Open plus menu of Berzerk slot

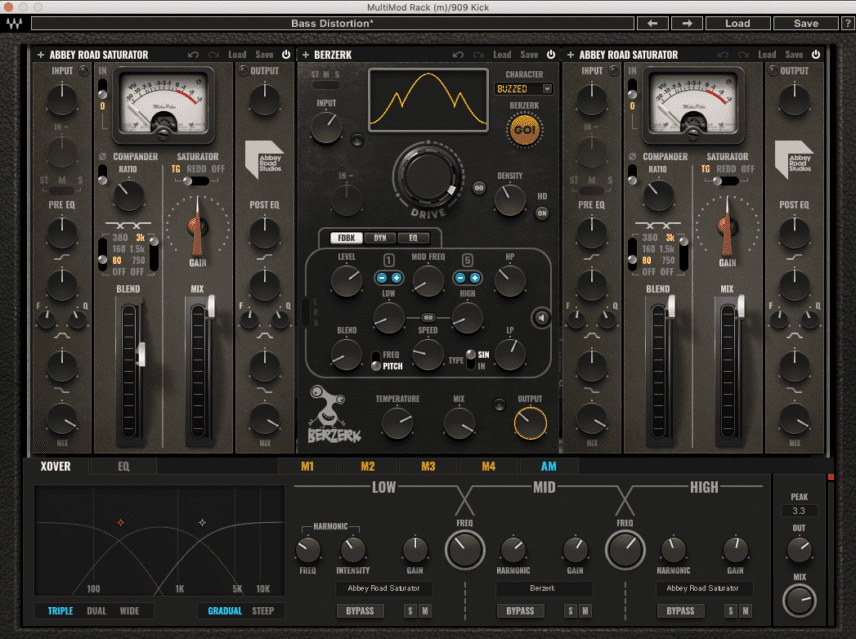(305, 55)
